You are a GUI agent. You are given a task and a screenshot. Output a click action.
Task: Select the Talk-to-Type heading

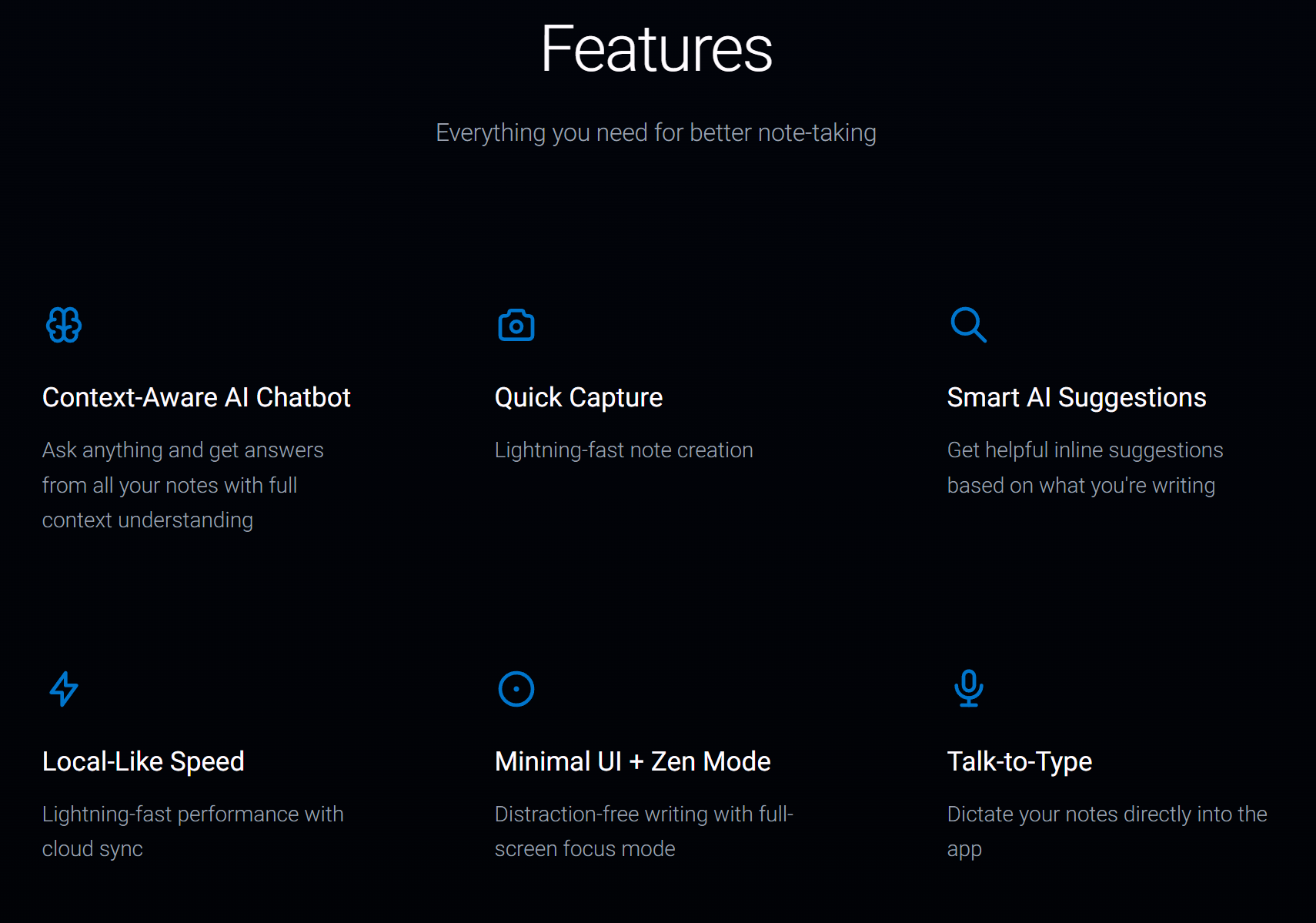[1020, 762]
